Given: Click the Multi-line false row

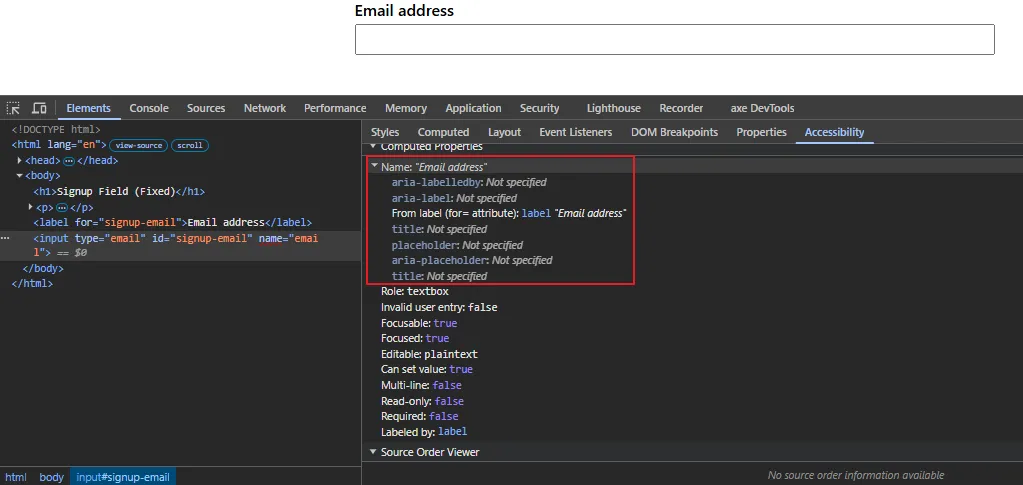Looking at the screenshot, I should pos(421,385).
